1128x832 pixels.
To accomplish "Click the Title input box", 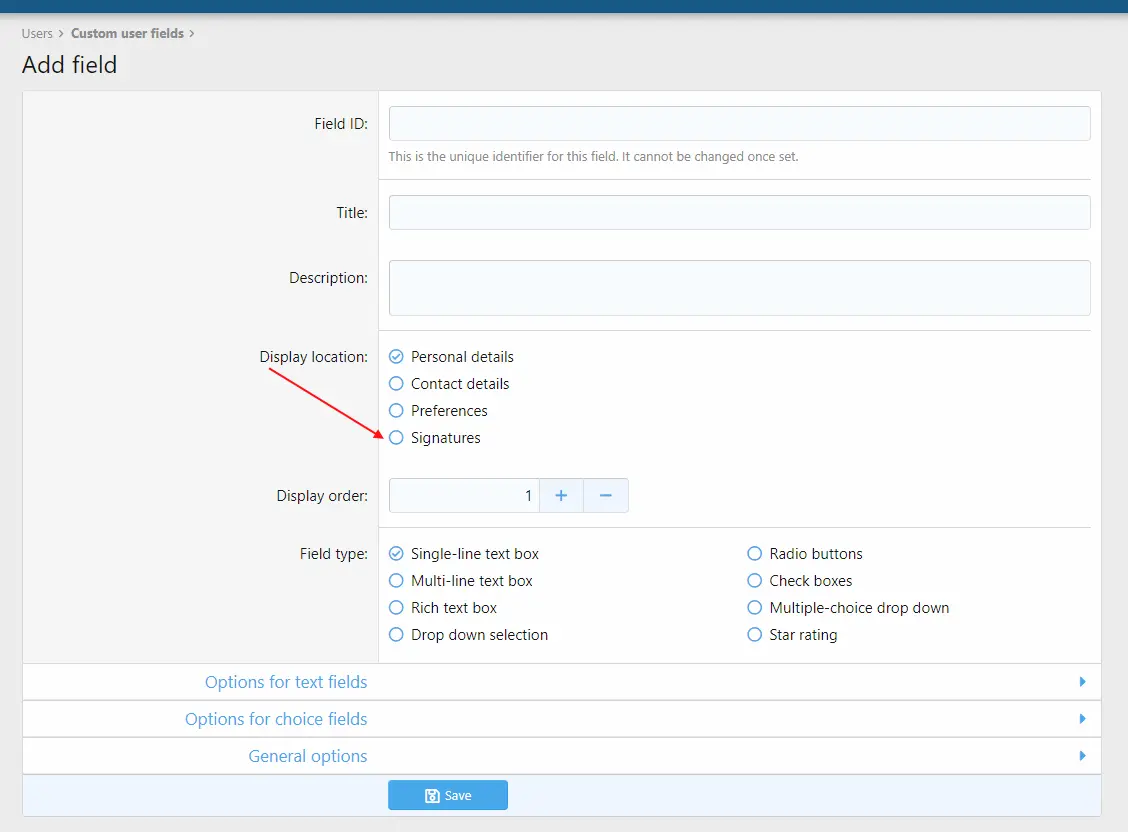I will click(x=740, y=213).
